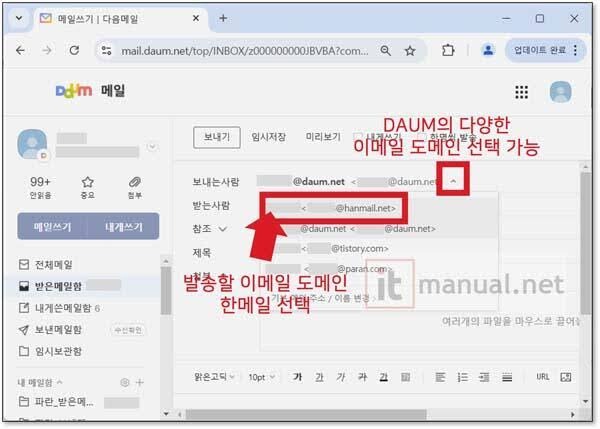The width and height of the screenshot is (600, 429).
Task: Click the sidebar vertical scrollbar
Action: (166, 291)
